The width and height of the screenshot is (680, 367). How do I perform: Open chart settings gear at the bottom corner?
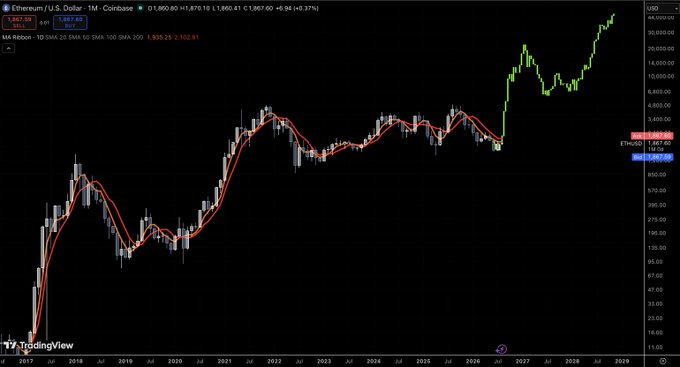click(663, 361)
